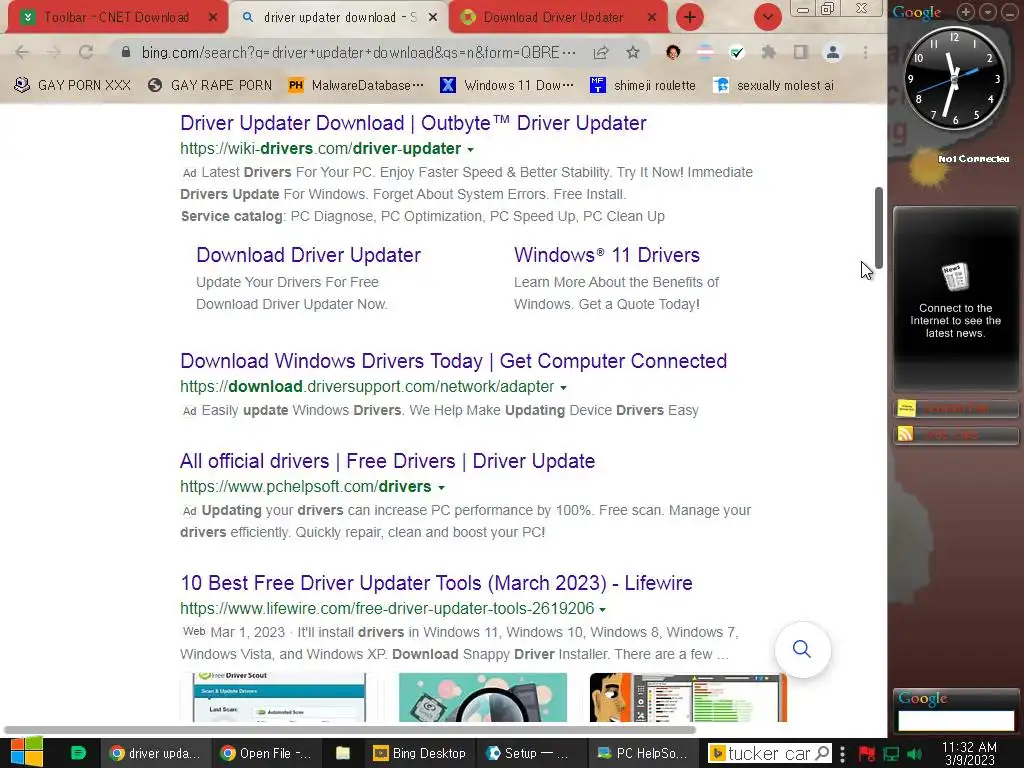Open the Extensions puzzle-piece menu
1024x768 pixels.
(x=769, y=52)
